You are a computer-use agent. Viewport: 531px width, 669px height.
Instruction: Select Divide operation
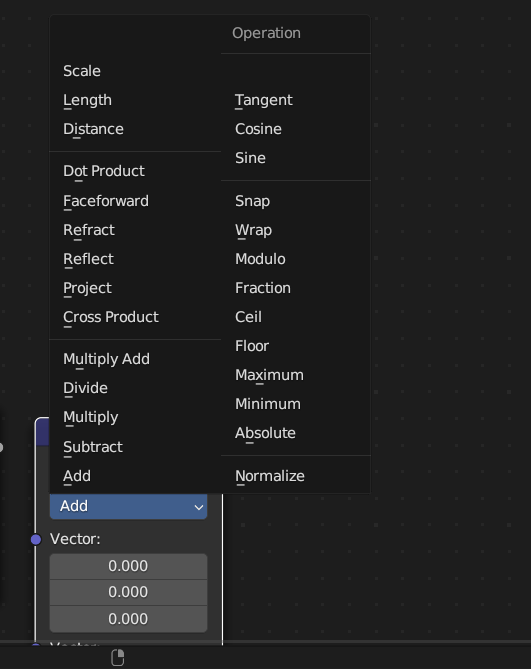pyautogui.click(x=135, y=388)
